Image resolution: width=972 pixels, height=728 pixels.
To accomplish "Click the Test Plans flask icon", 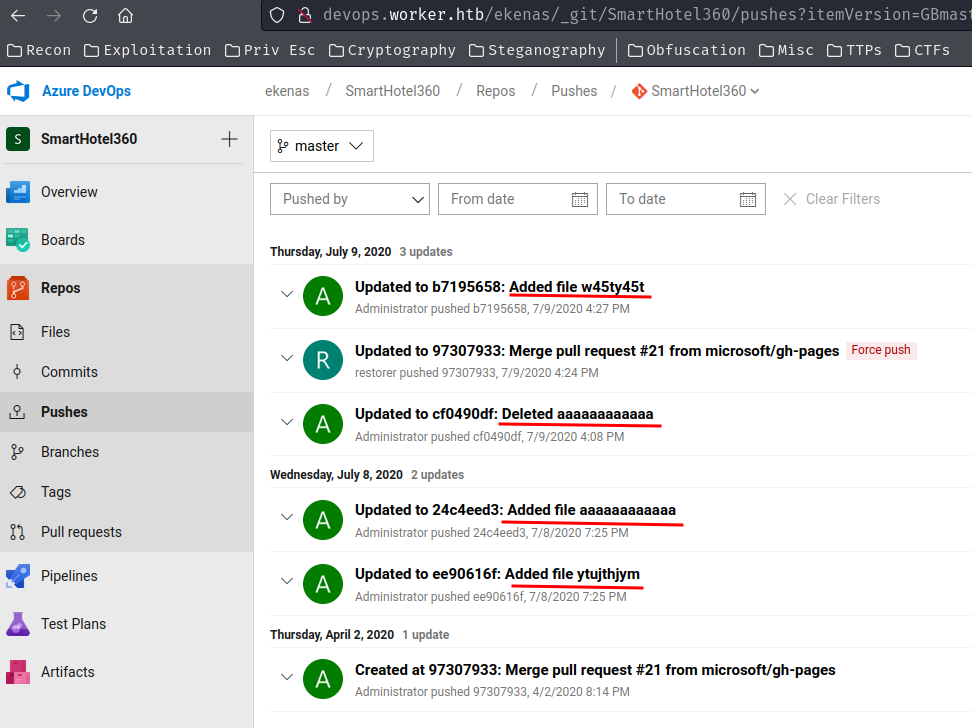I will (18, 624).
